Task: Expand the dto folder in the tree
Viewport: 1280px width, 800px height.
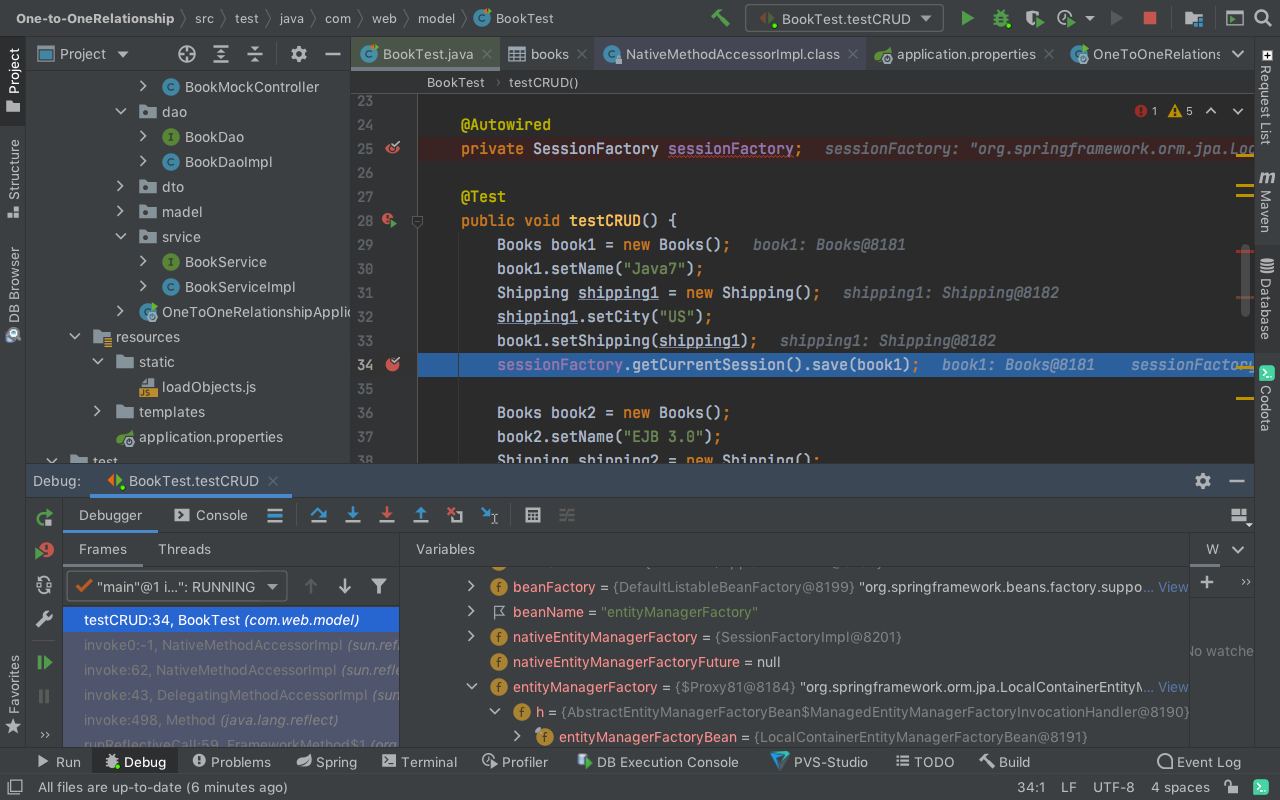Action: click(121, 187)
